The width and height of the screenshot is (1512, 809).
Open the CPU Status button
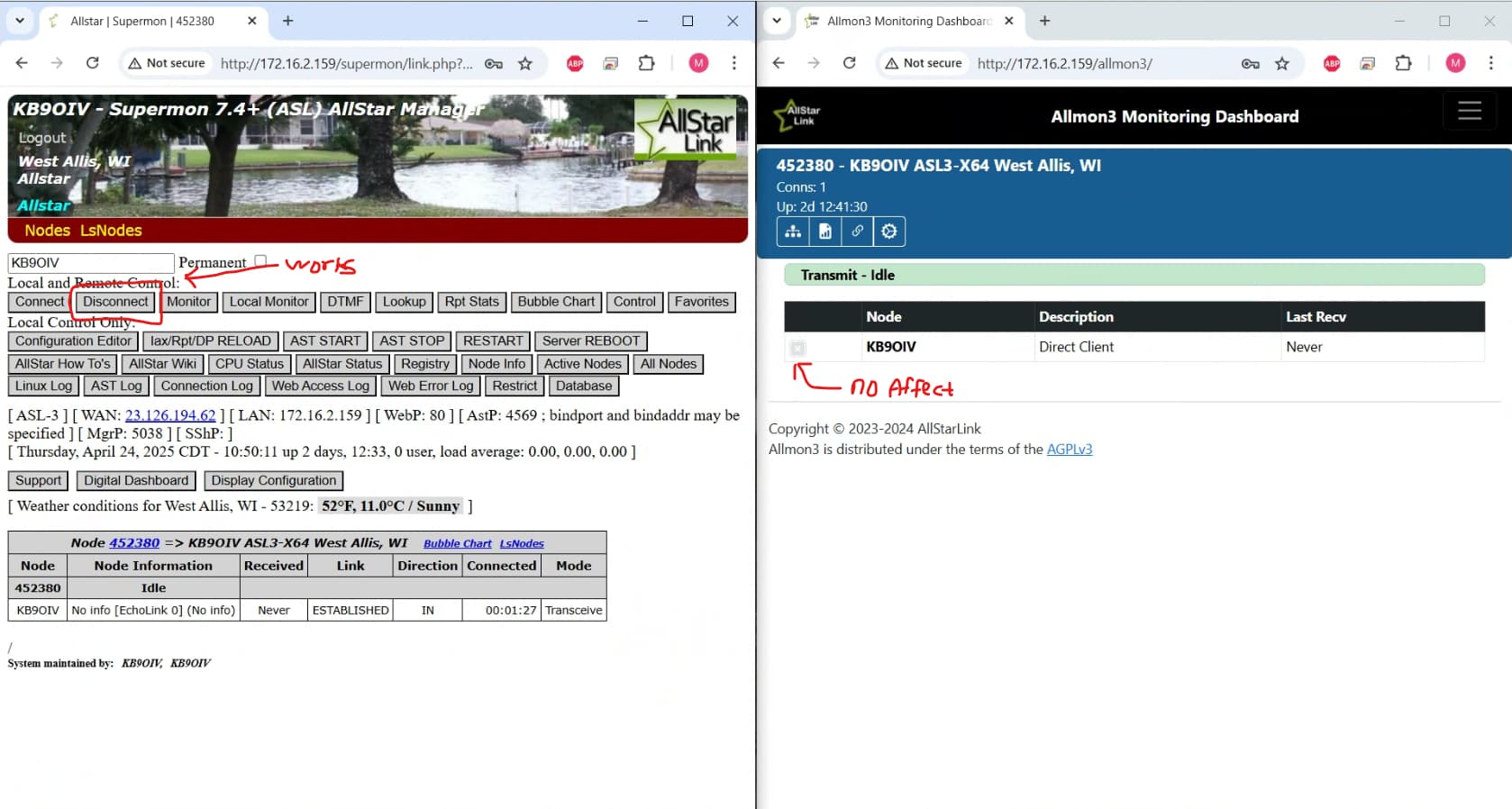pyautogui.click(x=250, y=364)
